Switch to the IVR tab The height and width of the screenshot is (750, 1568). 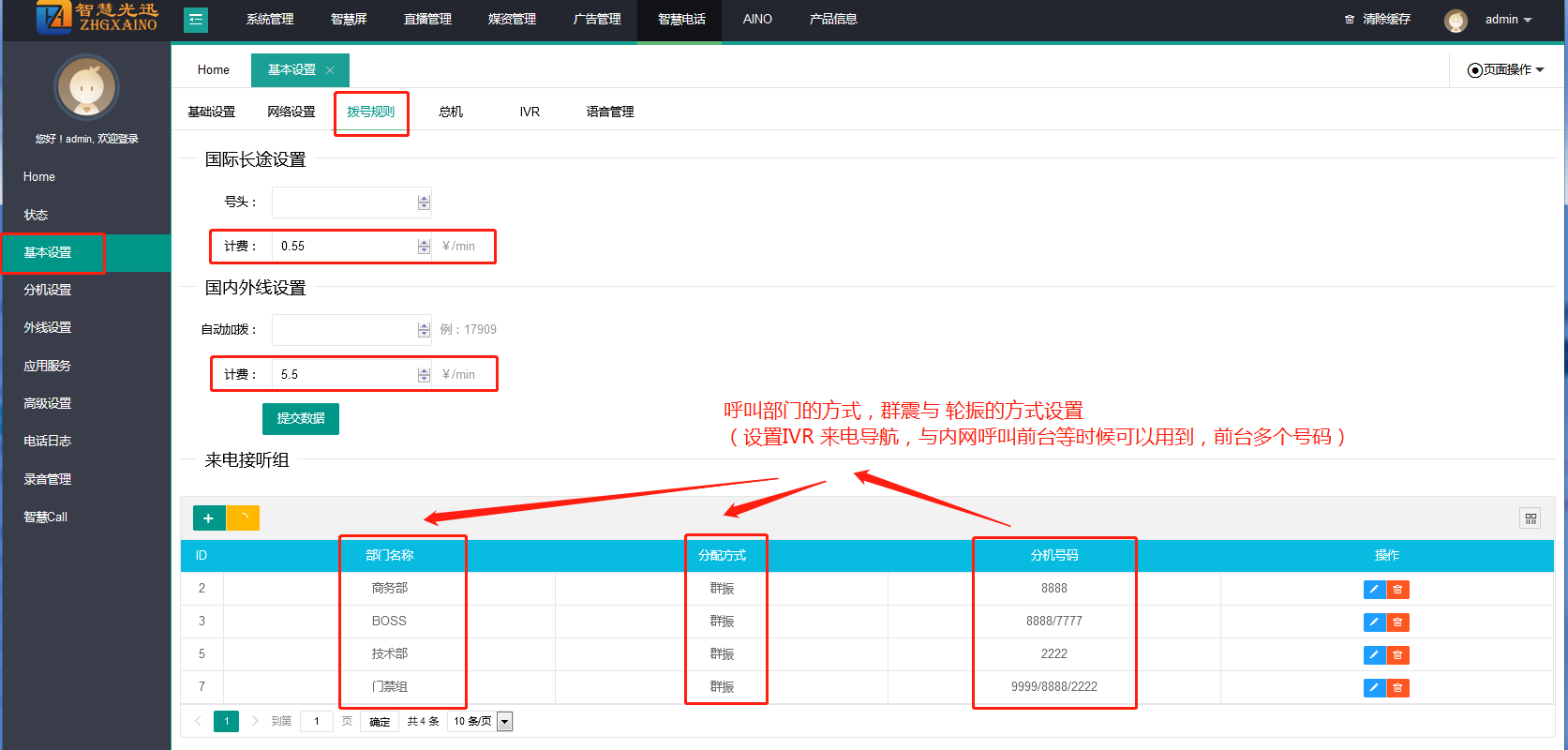530,112
